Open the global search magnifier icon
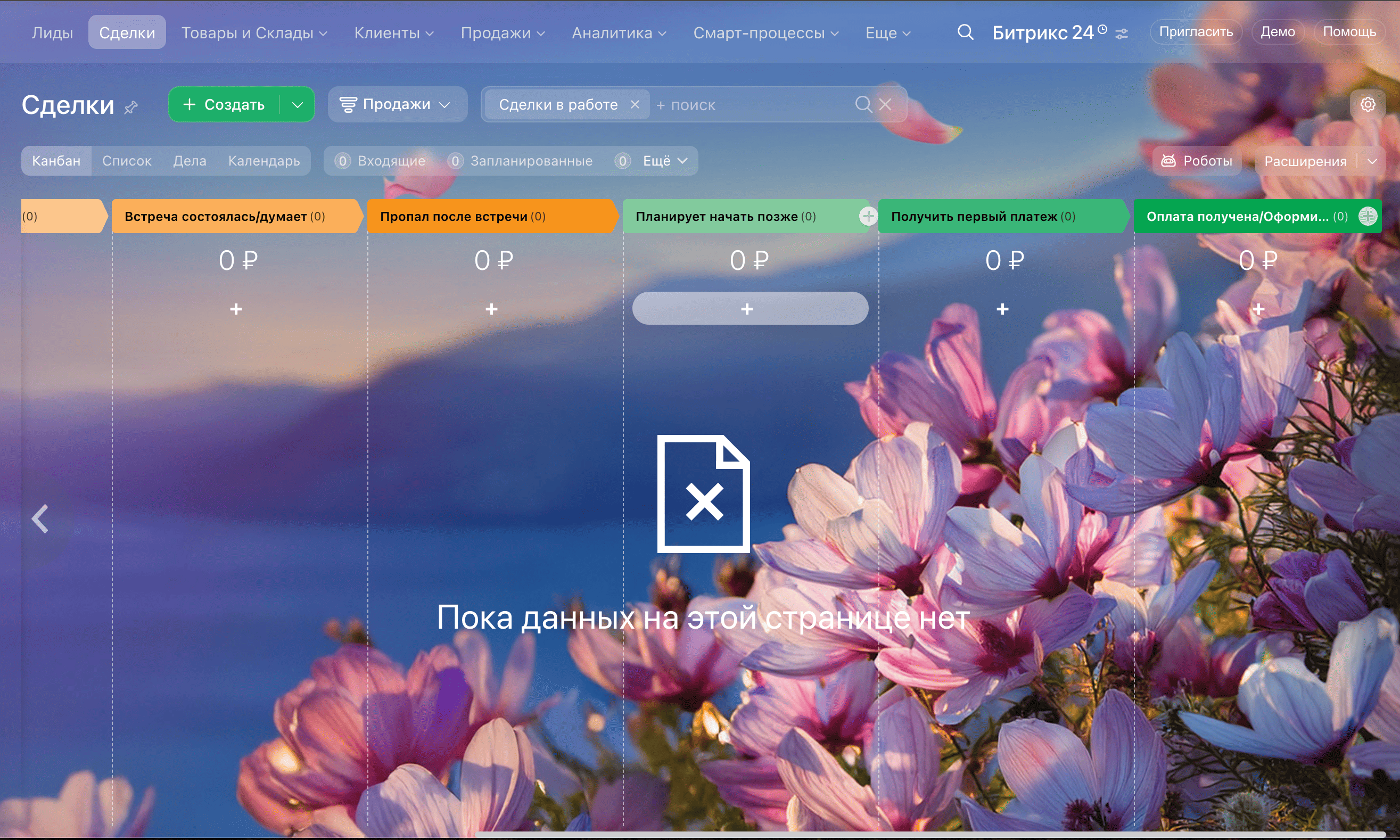The height and width of the screenshot is (840, 1400). [965, 32]
